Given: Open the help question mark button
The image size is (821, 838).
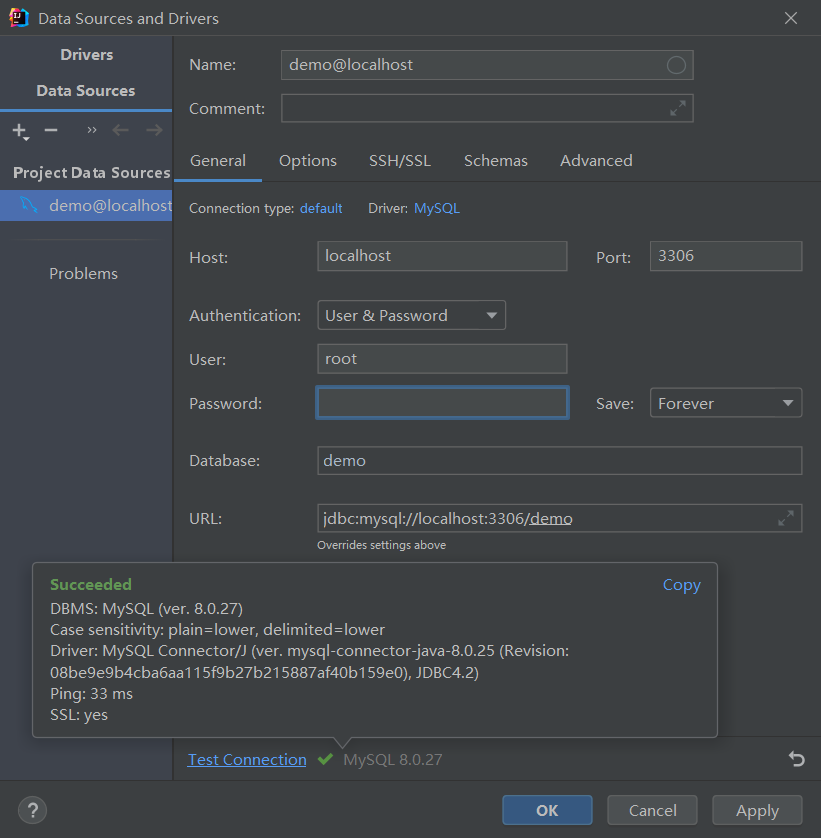Looking at the screenshot, I should [33, 810].
